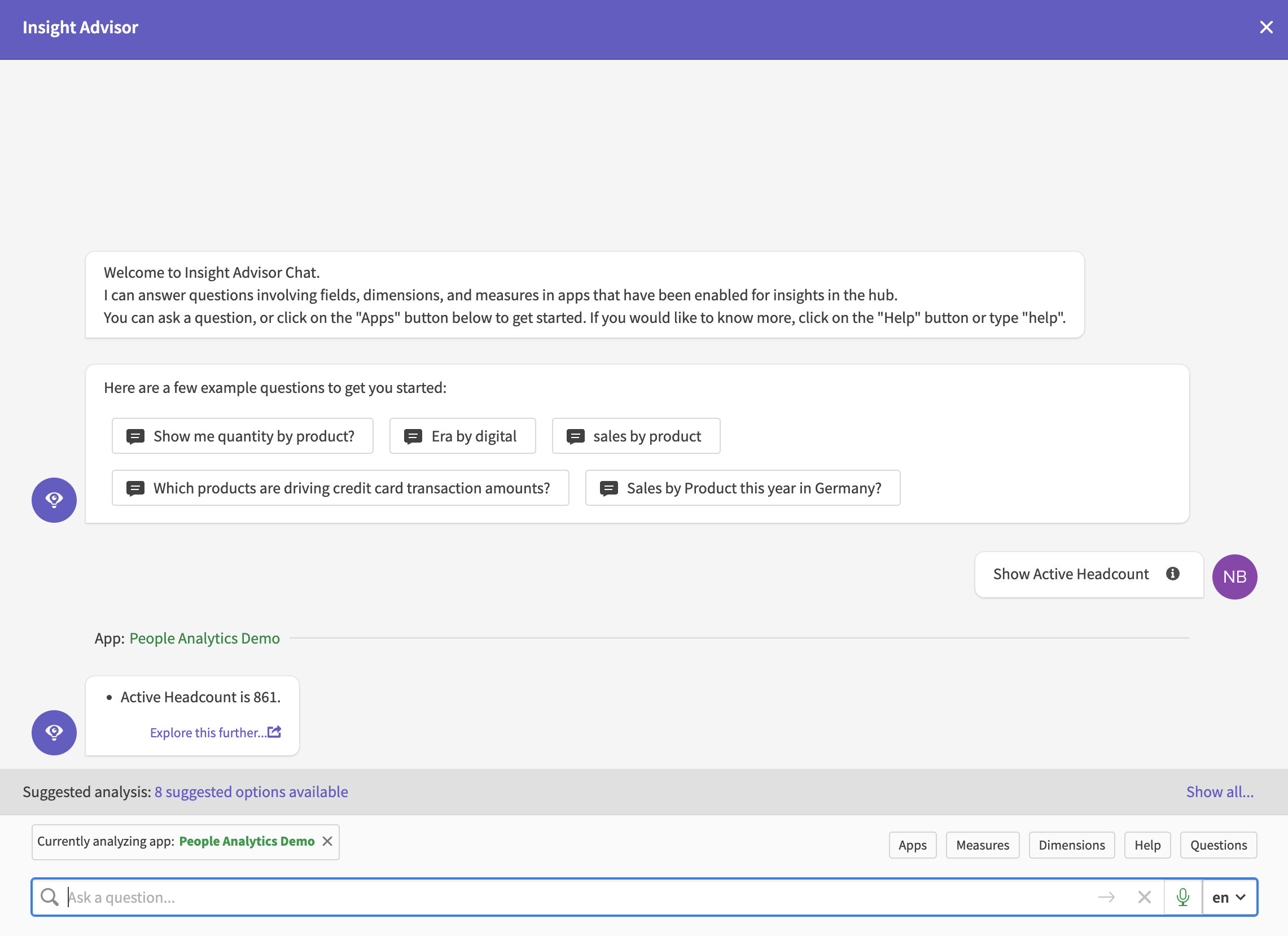Click the info icon on Show Active Headcount

click(1172, 574)
